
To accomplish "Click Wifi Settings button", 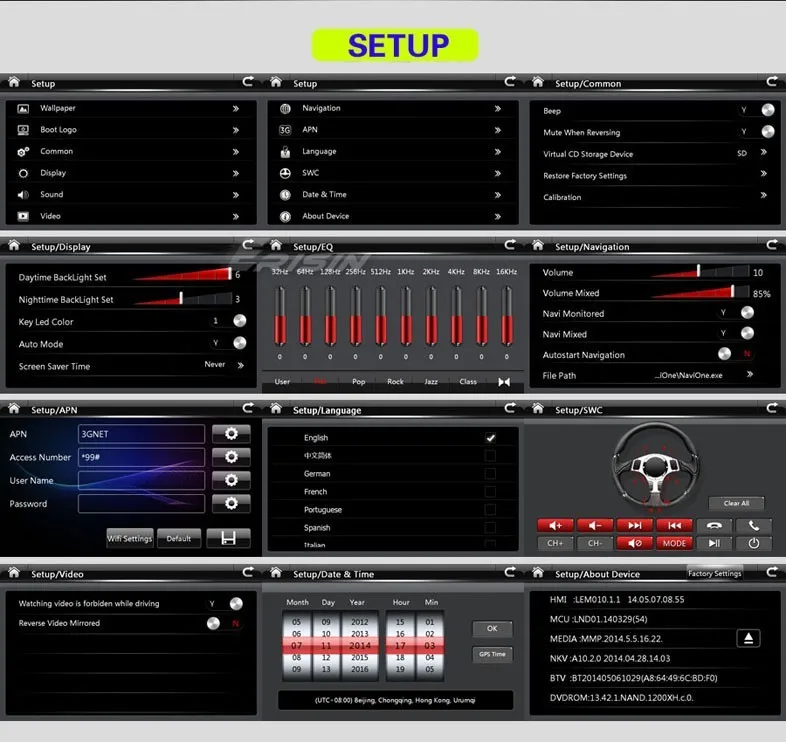I will pos(129,538).
